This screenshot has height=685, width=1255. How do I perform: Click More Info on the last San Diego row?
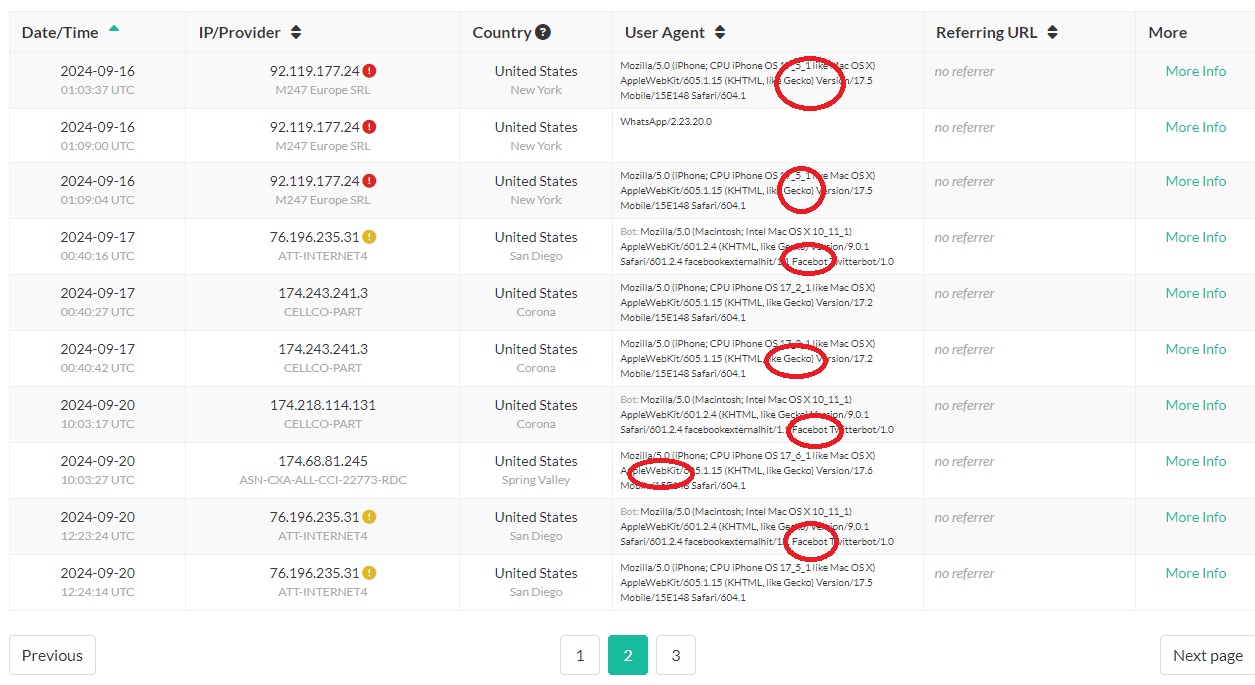pyautogui.click(x=1195, y=573)
